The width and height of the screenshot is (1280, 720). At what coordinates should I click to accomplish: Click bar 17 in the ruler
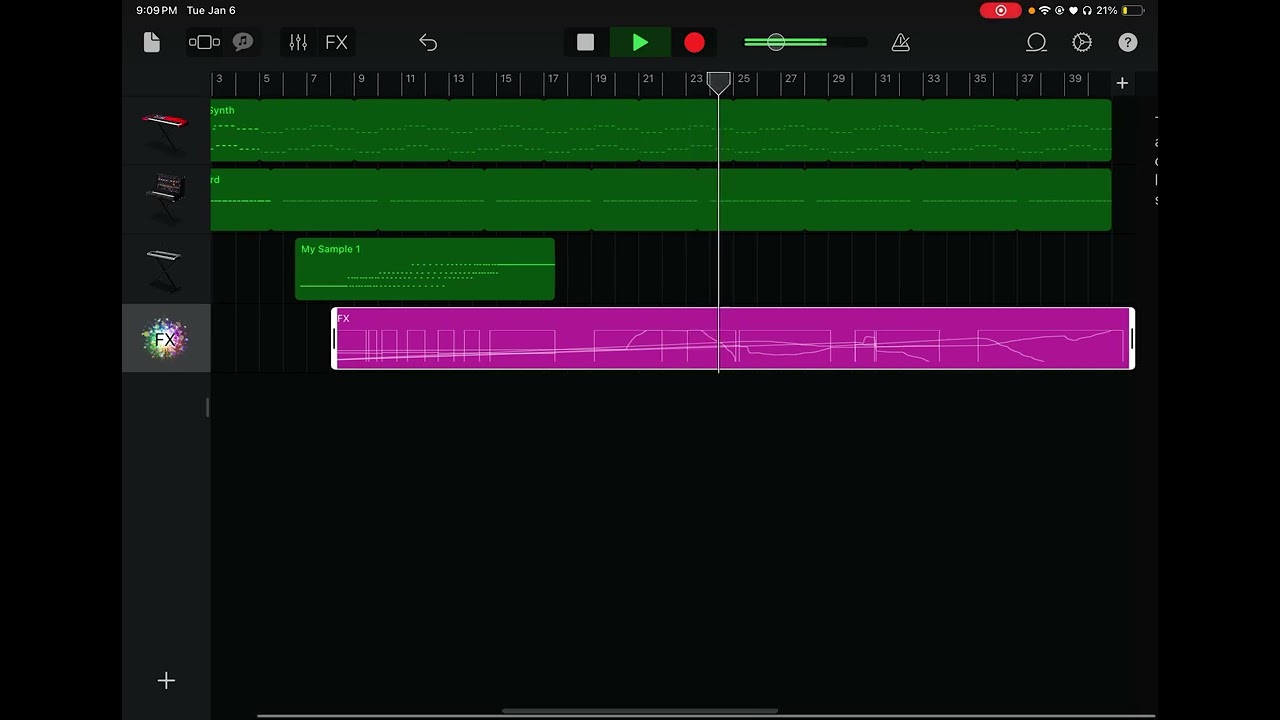[553, 79]
